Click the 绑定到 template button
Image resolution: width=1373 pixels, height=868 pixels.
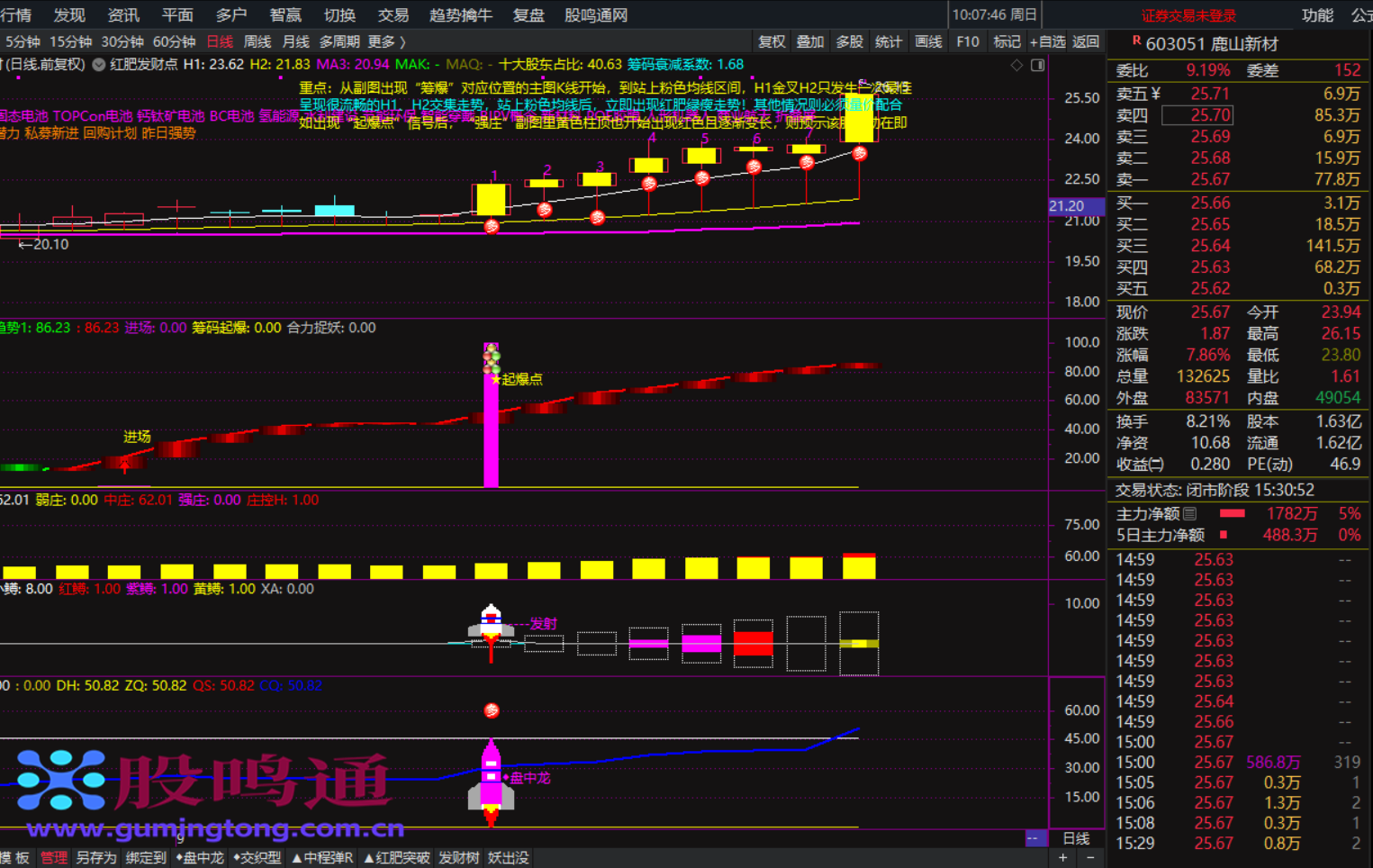point(146,858)
